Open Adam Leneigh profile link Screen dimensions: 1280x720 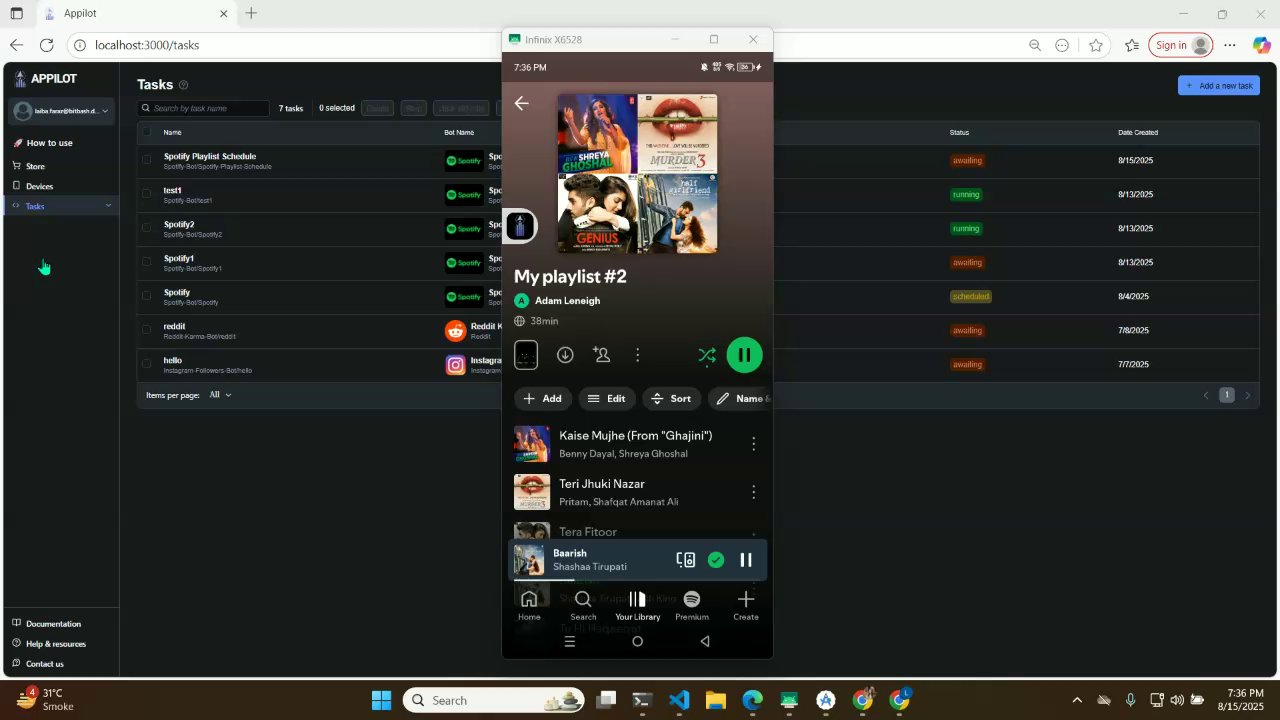567,300
